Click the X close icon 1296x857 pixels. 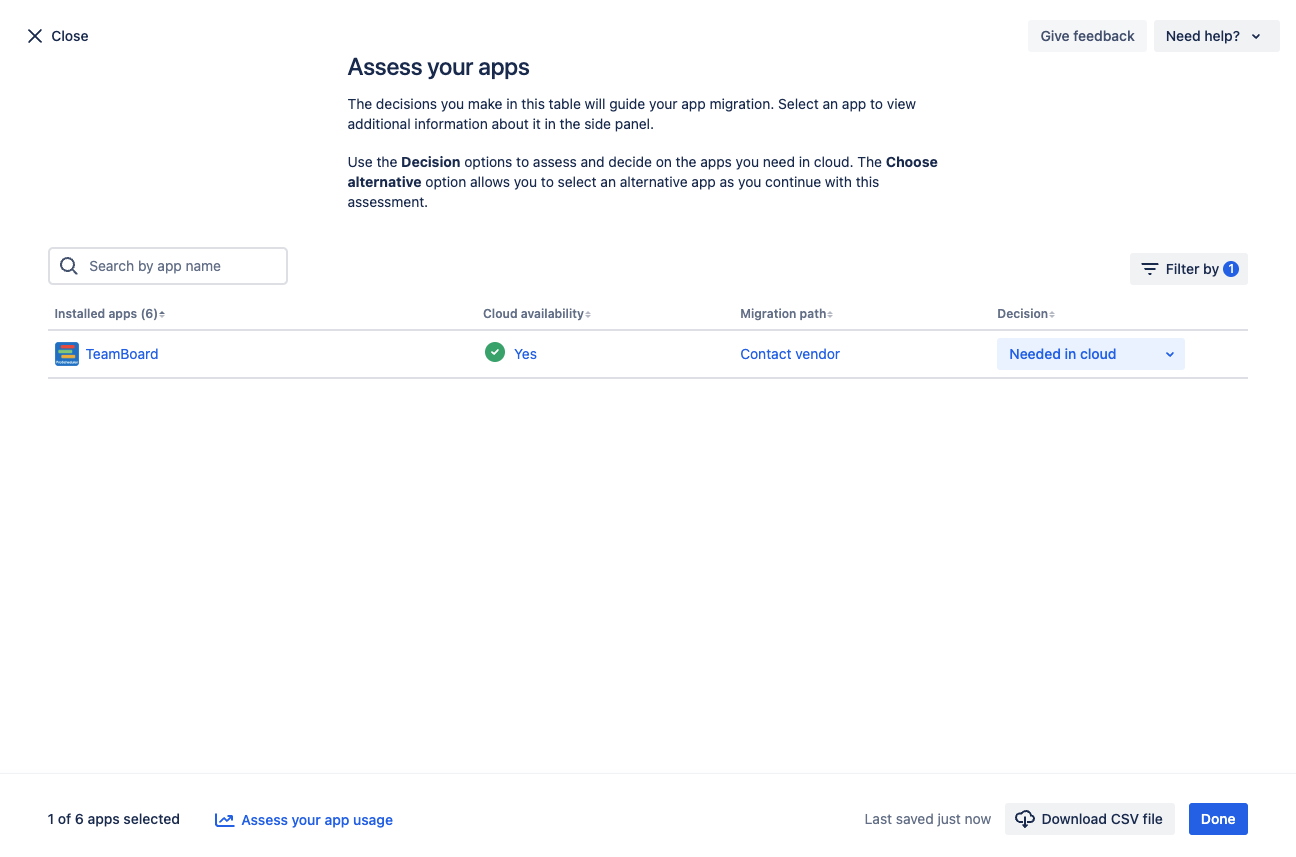click(35, 36)
